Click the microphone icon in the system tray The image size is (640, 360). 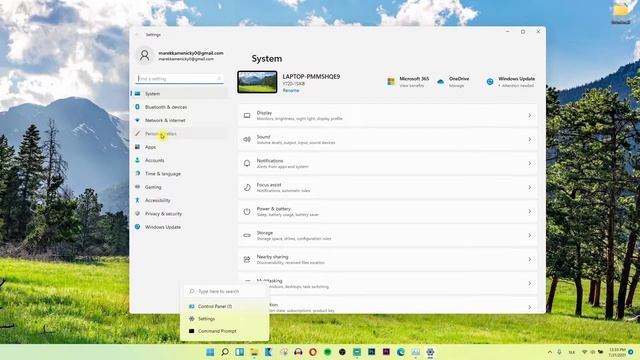coord(559,352)
